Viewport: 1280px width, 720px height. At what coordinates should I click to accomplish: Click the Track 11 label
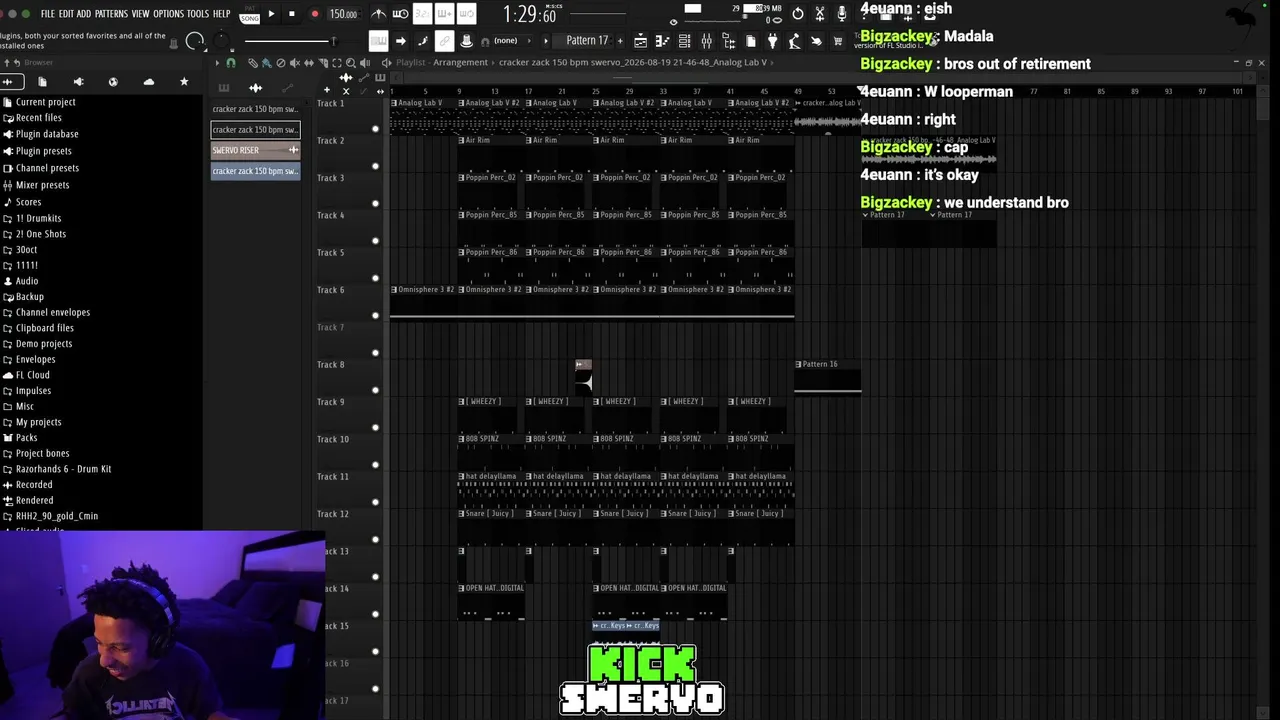332,477
